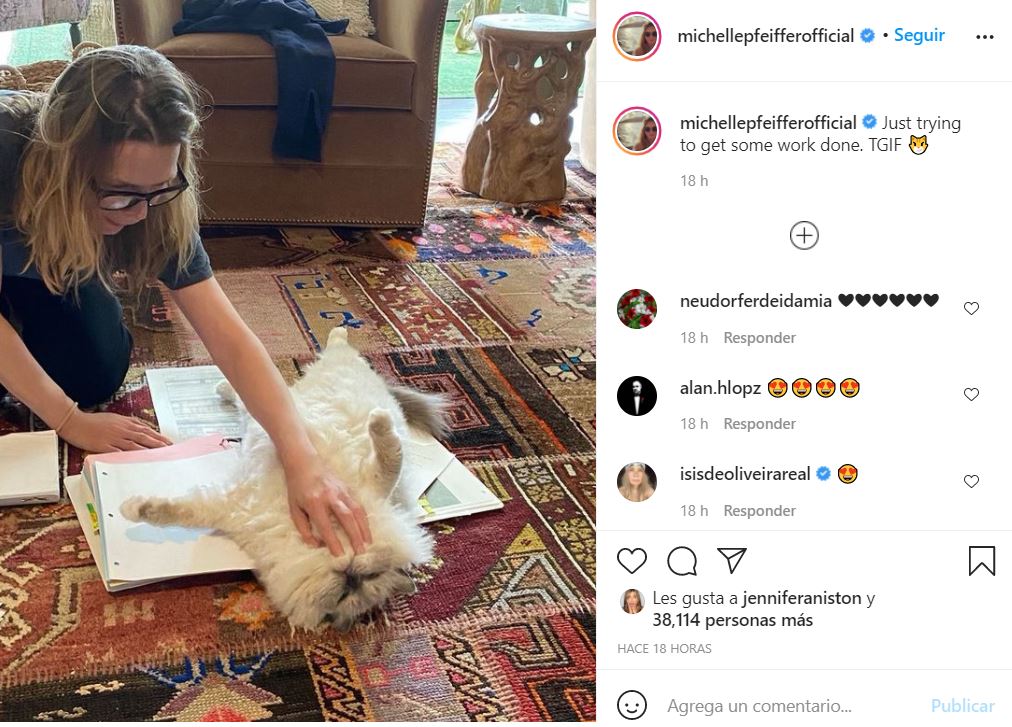Reply to isisdeoliveirareal's comment
Viewport: 1012px width, 727px height.
[x=760, y=511]
